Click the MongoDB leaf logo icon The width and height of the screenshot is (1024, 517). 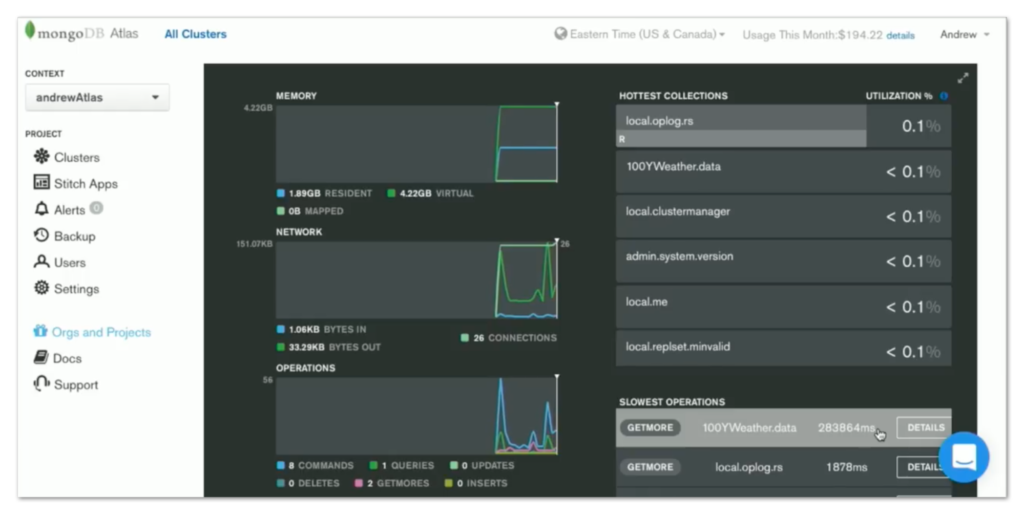[x=29, y=31]
